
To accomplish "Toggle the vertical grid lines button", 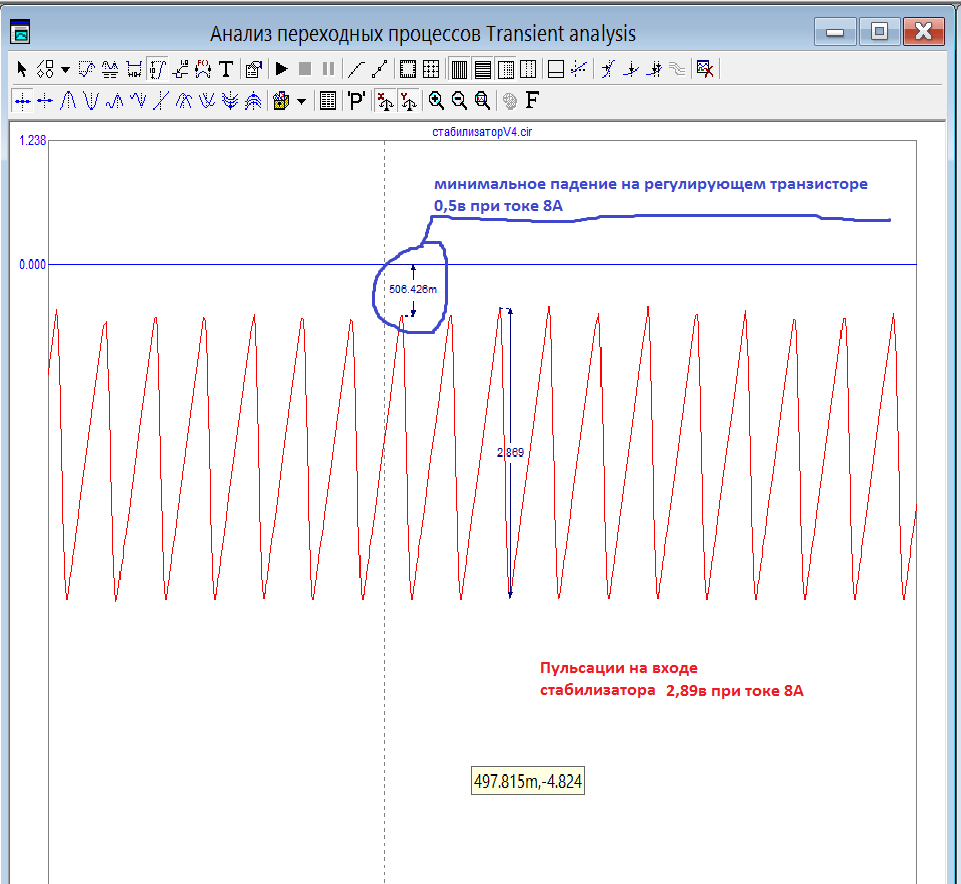I will 459,69.
